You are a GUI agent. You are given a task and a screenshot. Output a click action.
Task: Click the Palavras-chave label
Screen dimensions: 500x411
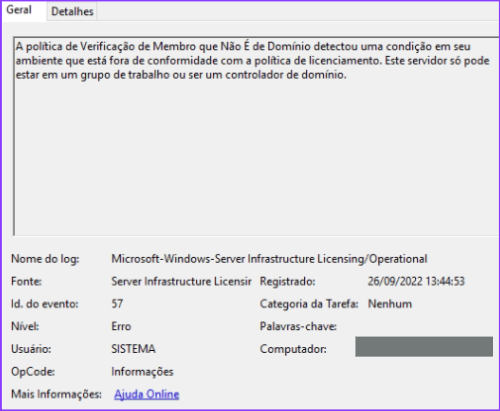298,326
